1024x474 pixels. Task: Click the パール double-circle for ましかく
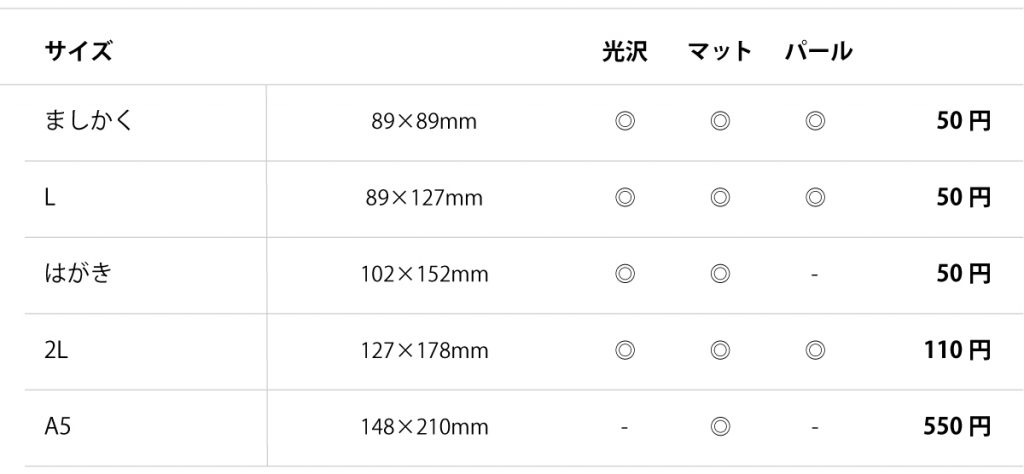pos(814,121)
